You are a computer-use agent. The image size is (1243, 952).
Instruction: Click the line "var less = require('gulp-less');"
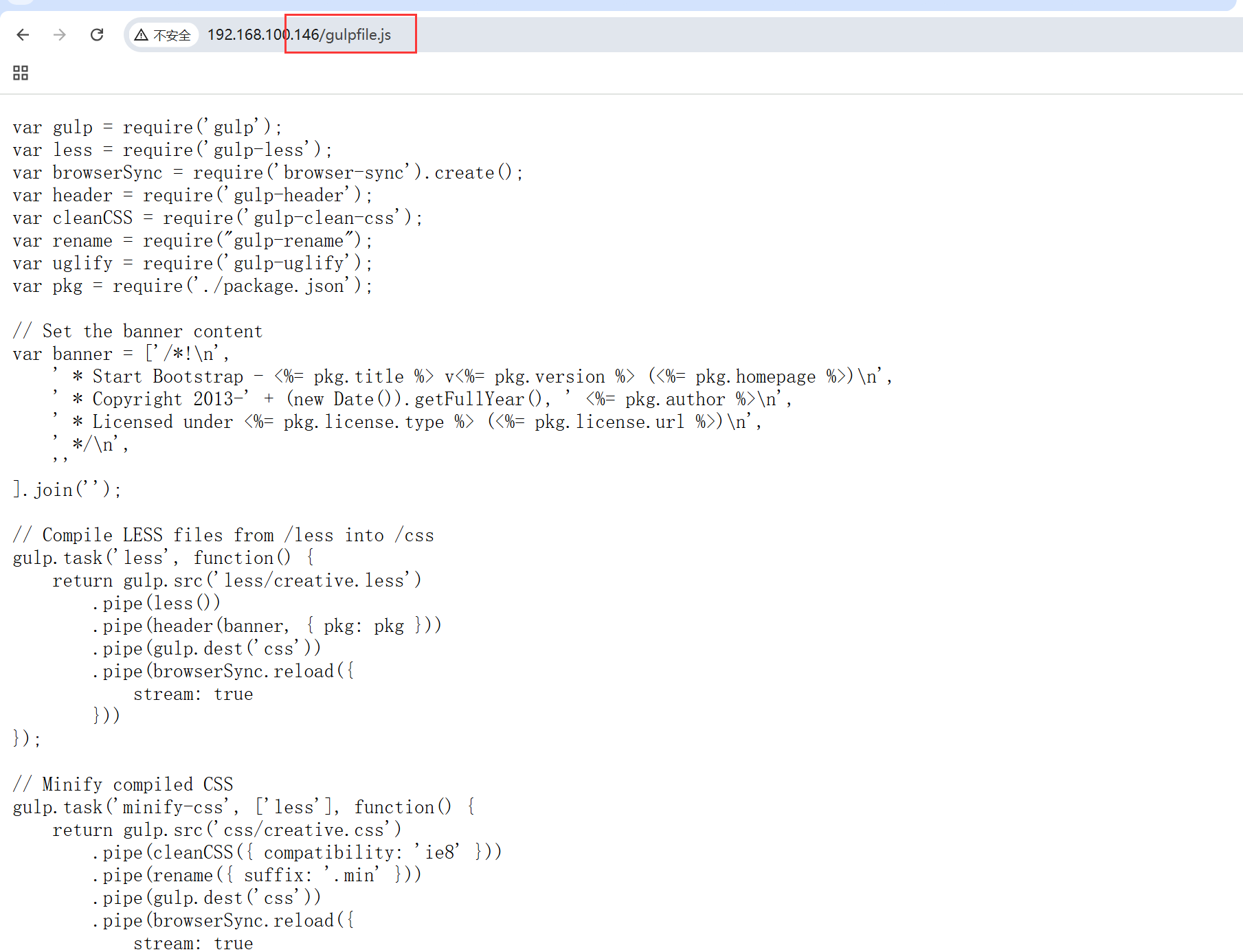172,150
